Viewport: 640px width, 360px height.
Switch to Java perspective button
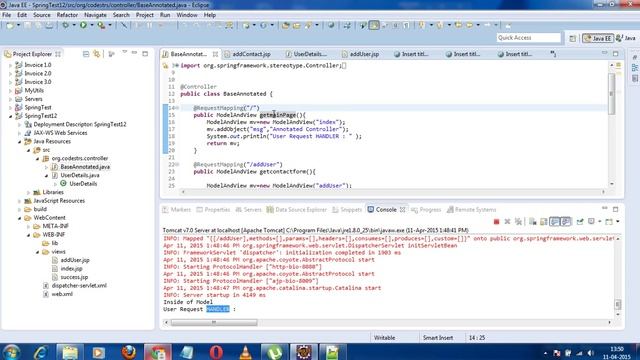click(626, 38)
